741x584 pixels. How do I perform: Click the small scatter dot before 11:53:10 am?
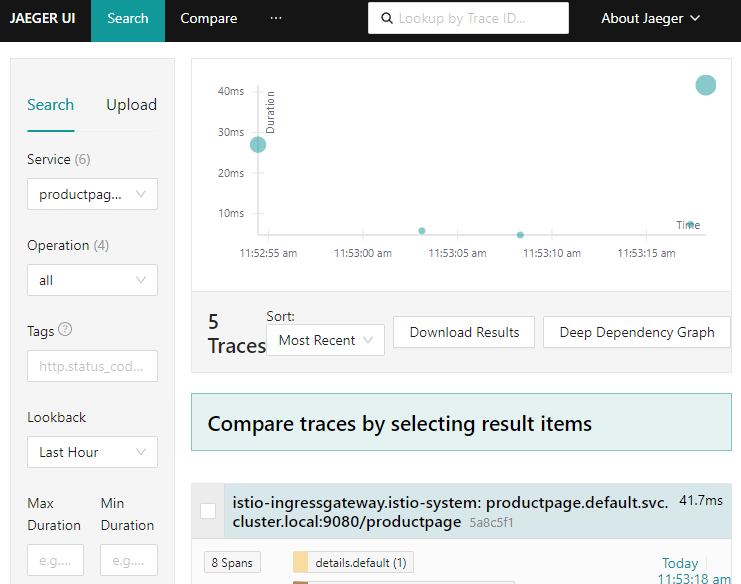[x=520, y=235]
